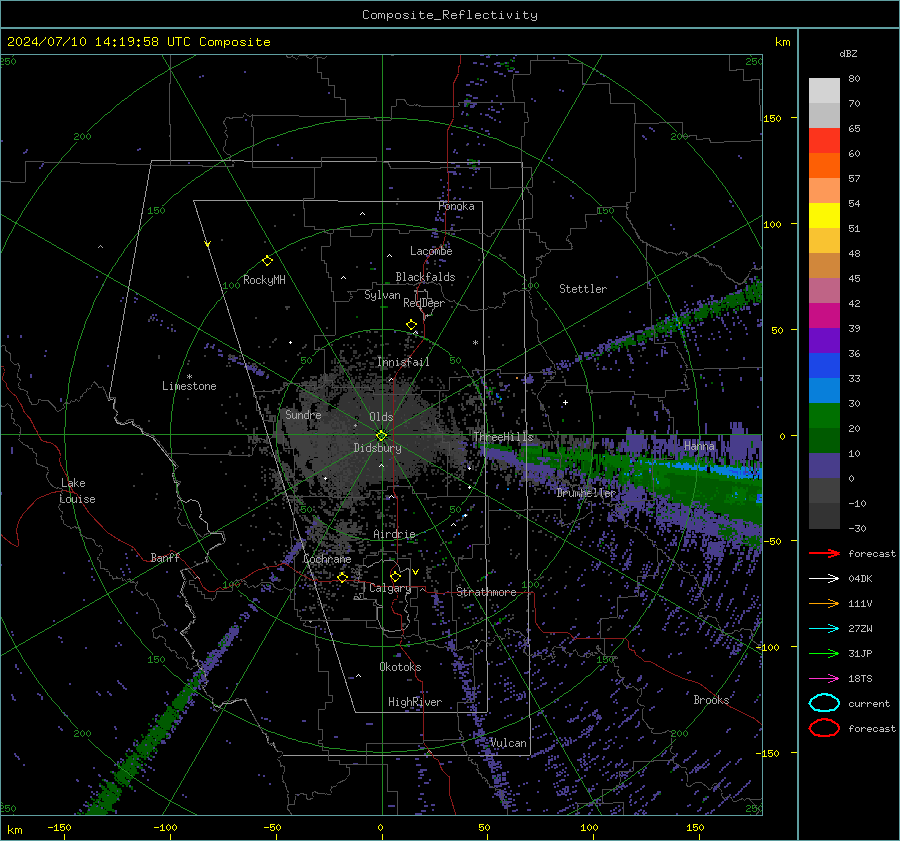Click the Cochrane town label
The image size is (900, 841).
coord(327,559)
